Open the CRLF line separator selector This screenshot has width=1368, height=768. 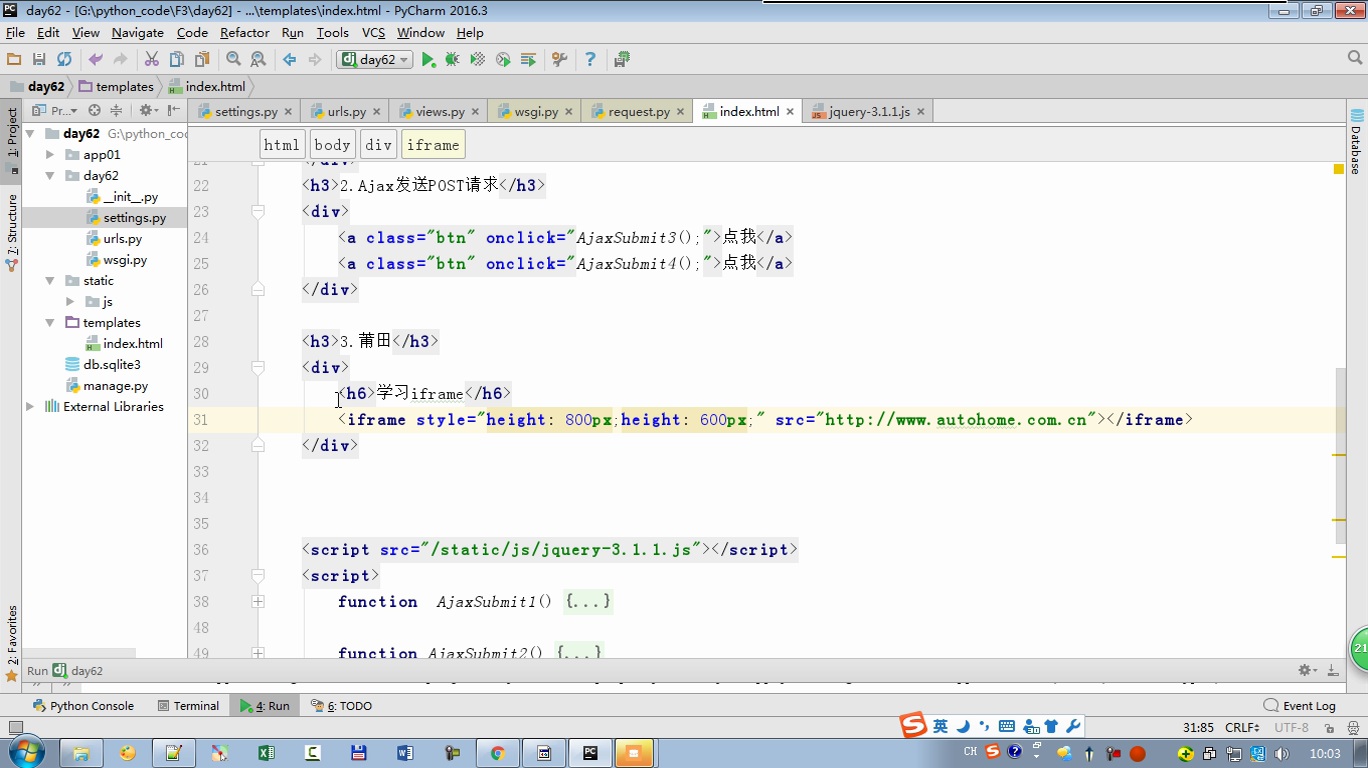[x=1242, y=728]
